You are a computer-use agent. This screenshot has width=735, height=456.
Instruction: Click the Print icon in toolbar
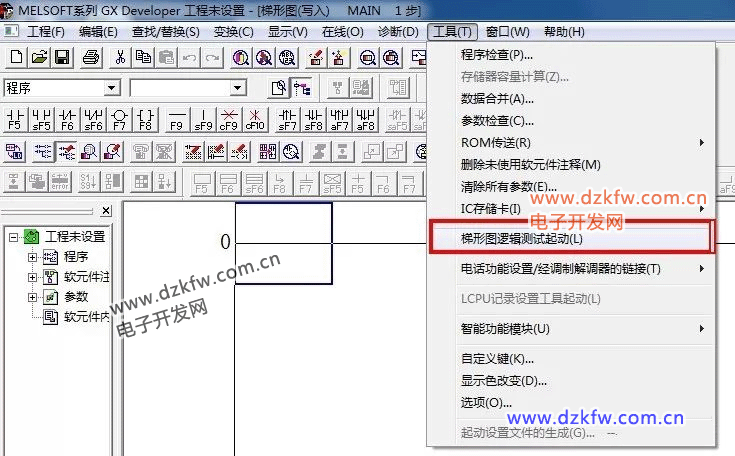coord(90,57)
